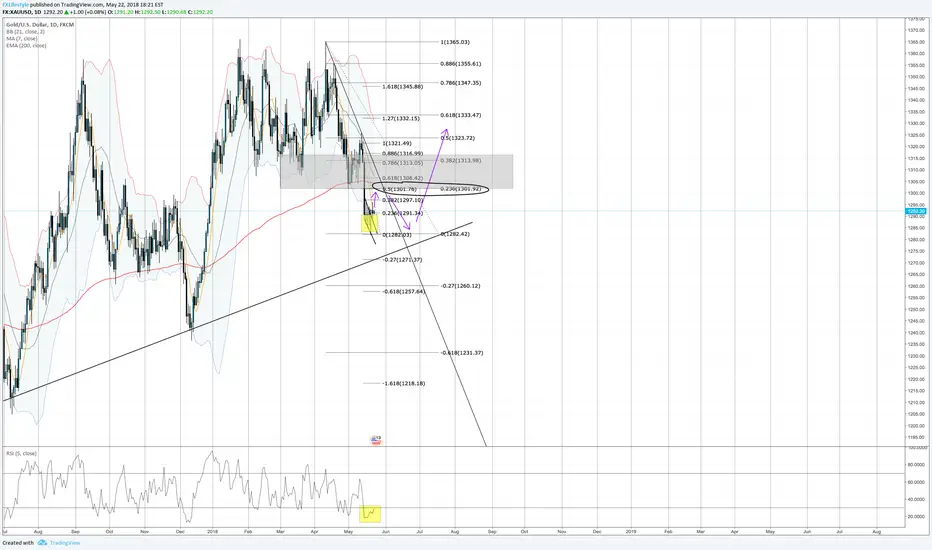Click the 60.0000 level on RSI axis

point(915,482)
